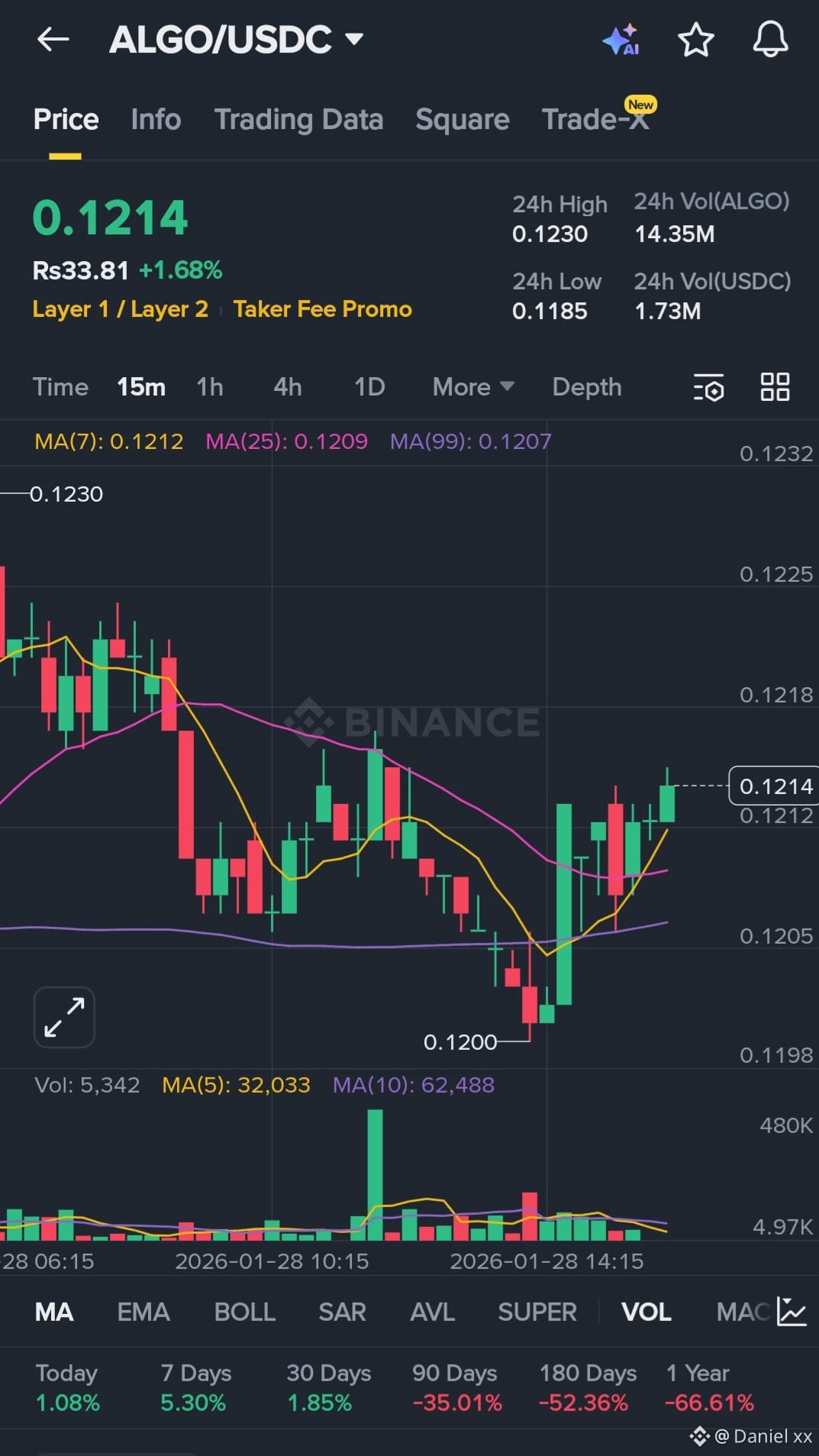The width and height of the screenshot is (819, 1456).
Task: Select the Time chart view
Action: pos(60,387)
